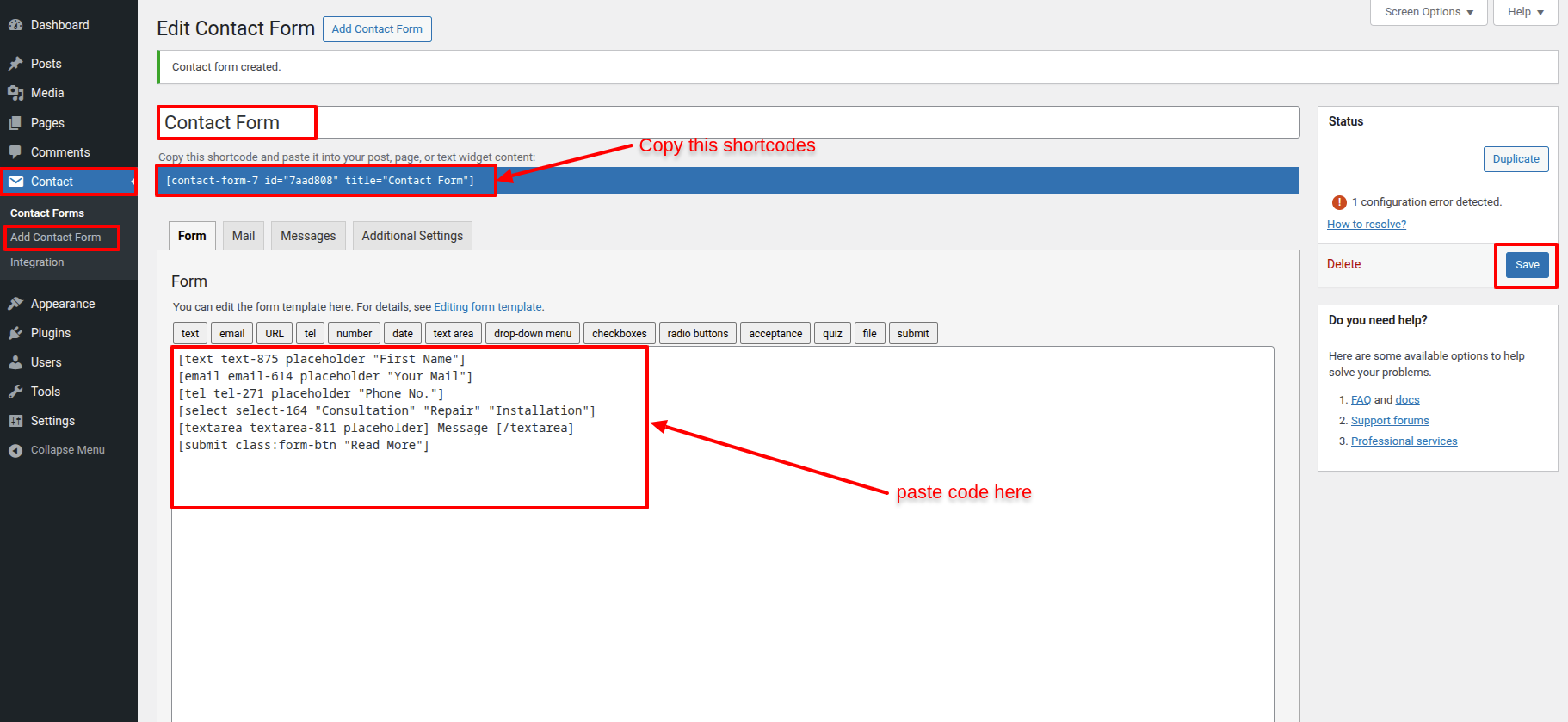
Task: Open the Help dropdown panel
Action: [1525, 12]
